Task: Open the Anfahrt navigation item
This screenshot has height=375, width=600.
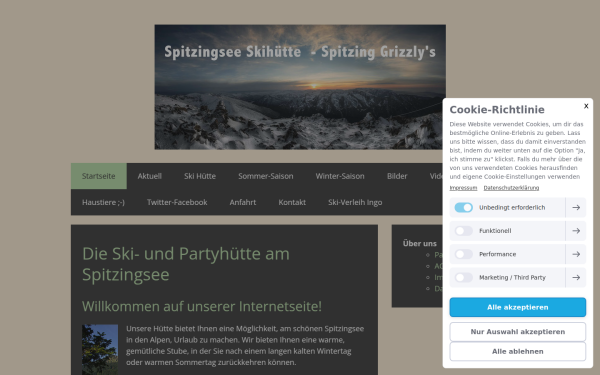Action: (243, 202)
